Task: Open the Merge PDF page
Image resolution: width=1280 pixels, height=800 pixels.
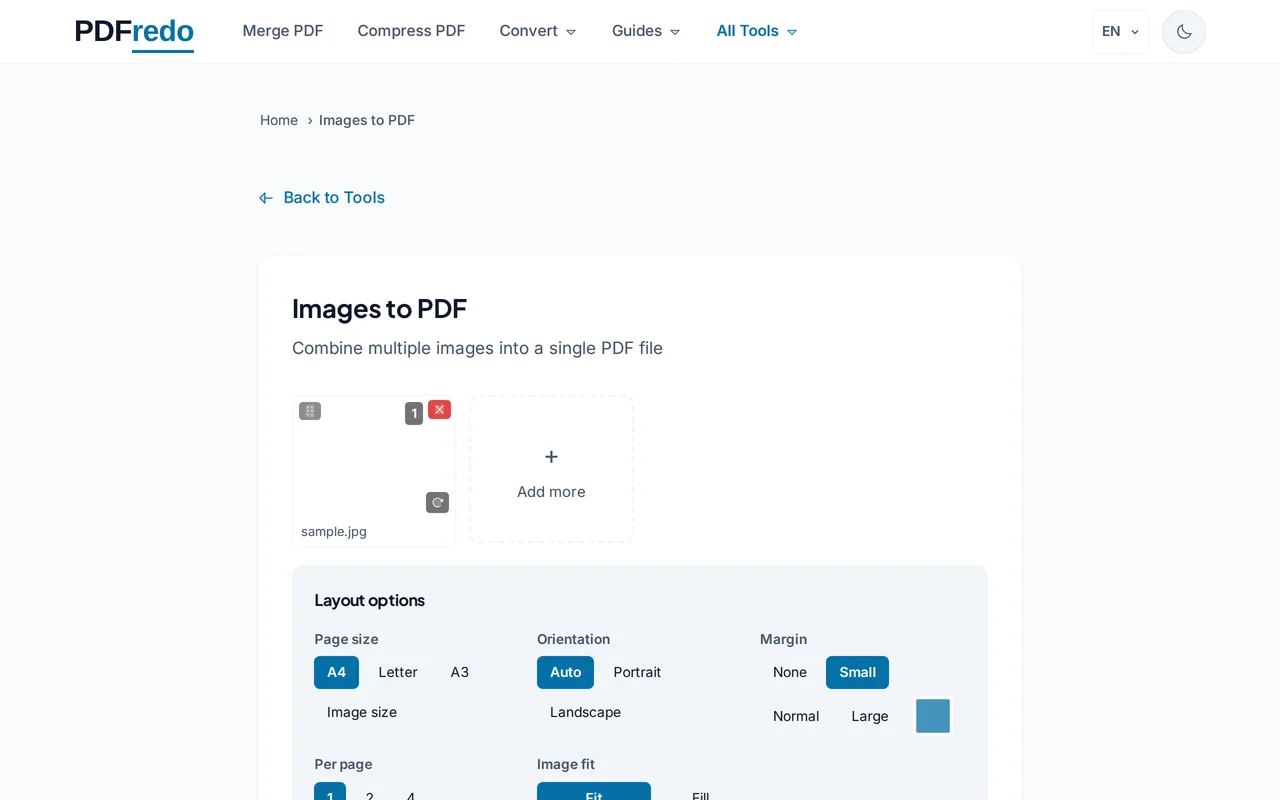Action: pyautogui.click(x=283, y=31)
